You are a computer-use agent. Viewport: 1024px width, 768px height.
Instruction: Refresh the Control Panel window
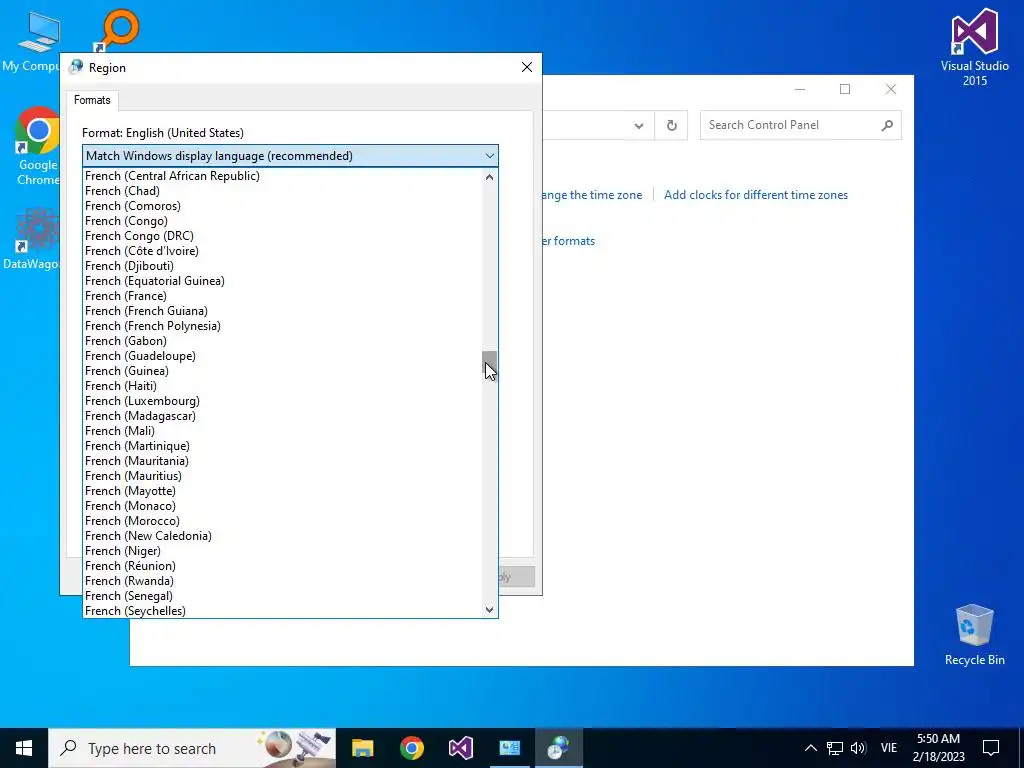[671, 125]
